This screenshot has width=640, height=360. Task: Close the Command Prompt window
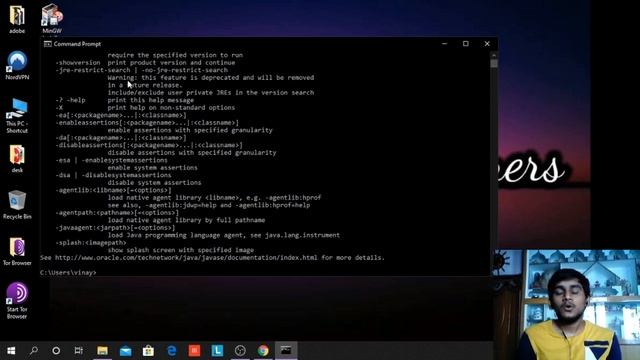click(487, 44)
